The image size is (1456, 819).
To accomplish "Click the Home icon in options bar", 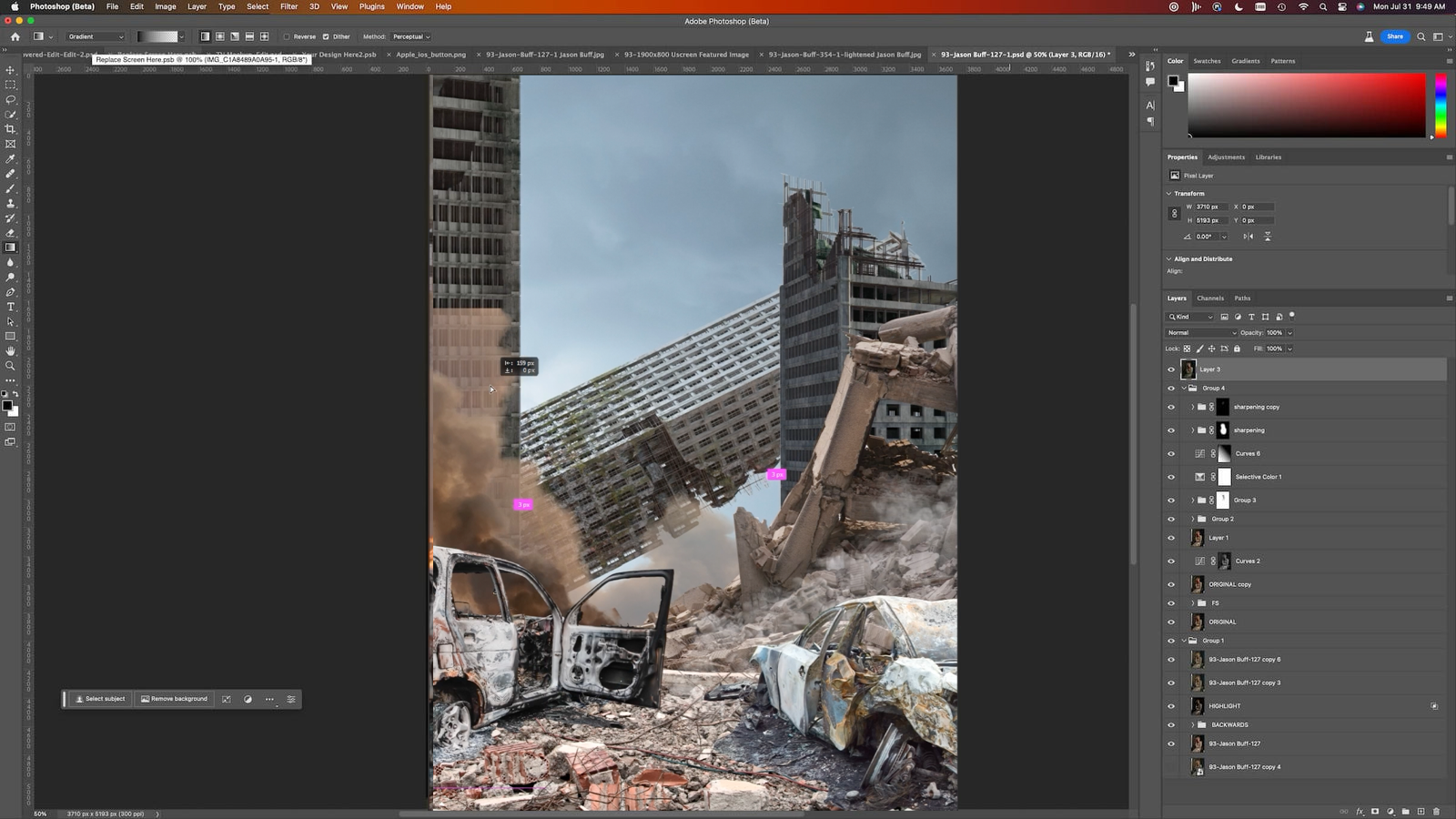I will point(15,36).
